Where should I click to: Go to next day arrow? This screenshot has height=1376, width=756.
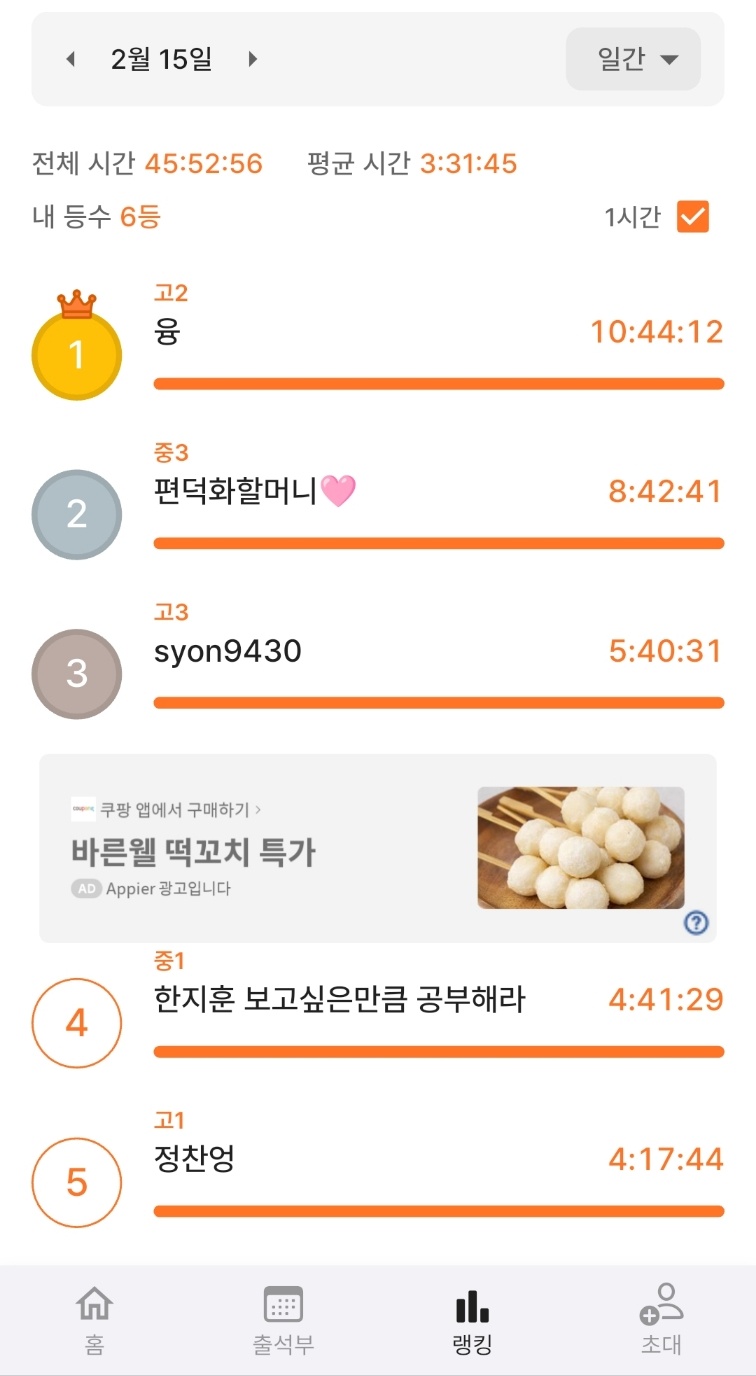point(252,60)
